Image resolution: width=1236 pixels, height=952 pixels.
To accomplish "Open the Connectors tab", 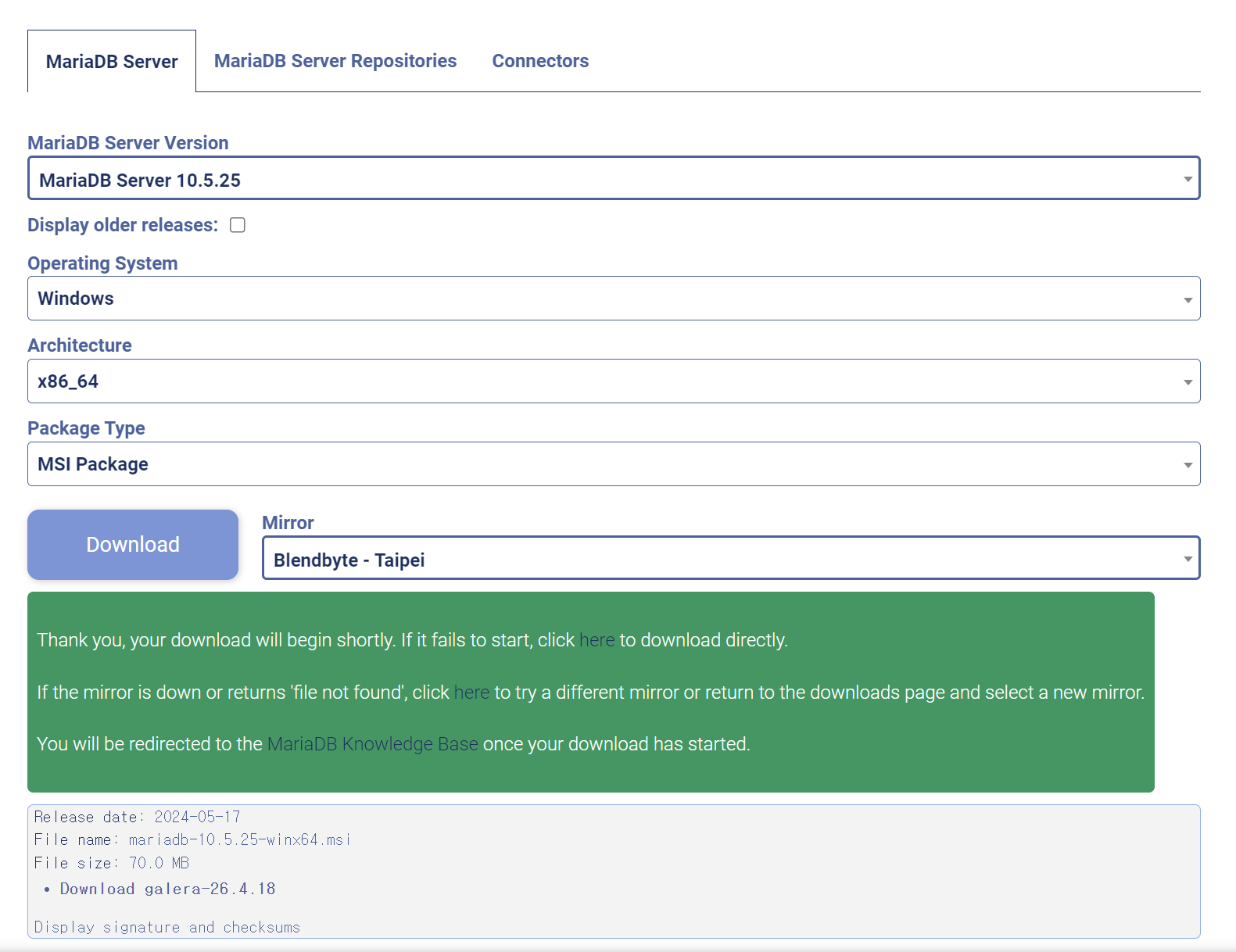I will [x=540, y=61].
